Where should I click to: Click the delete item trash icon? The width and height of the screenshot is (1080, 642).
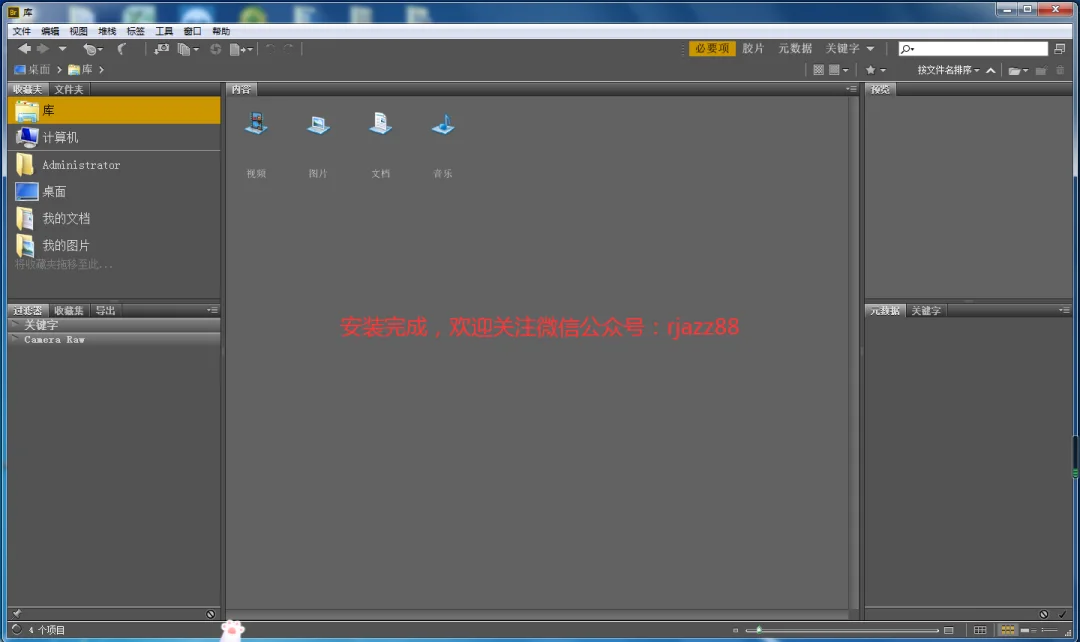[1060, 70]
